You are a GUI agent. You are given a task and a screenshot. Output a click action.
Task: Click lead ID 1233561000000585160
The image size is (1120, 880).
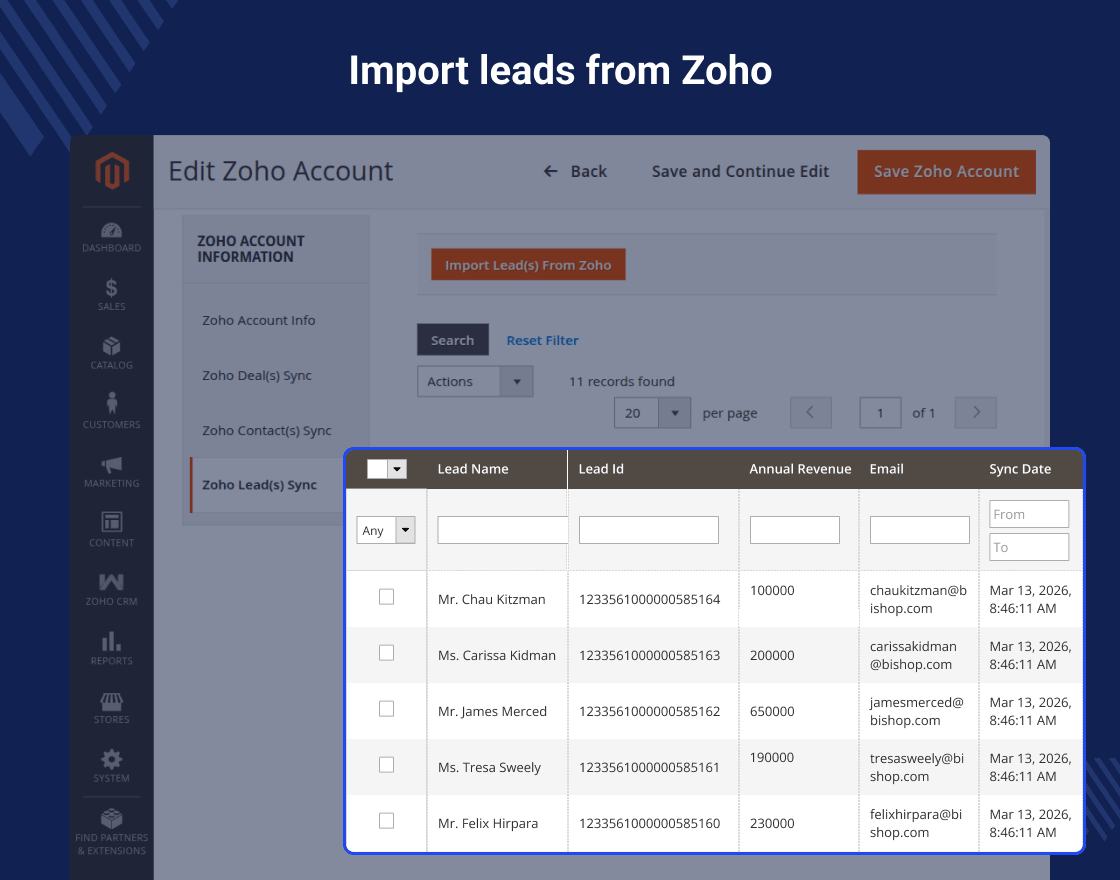point(649,824)
